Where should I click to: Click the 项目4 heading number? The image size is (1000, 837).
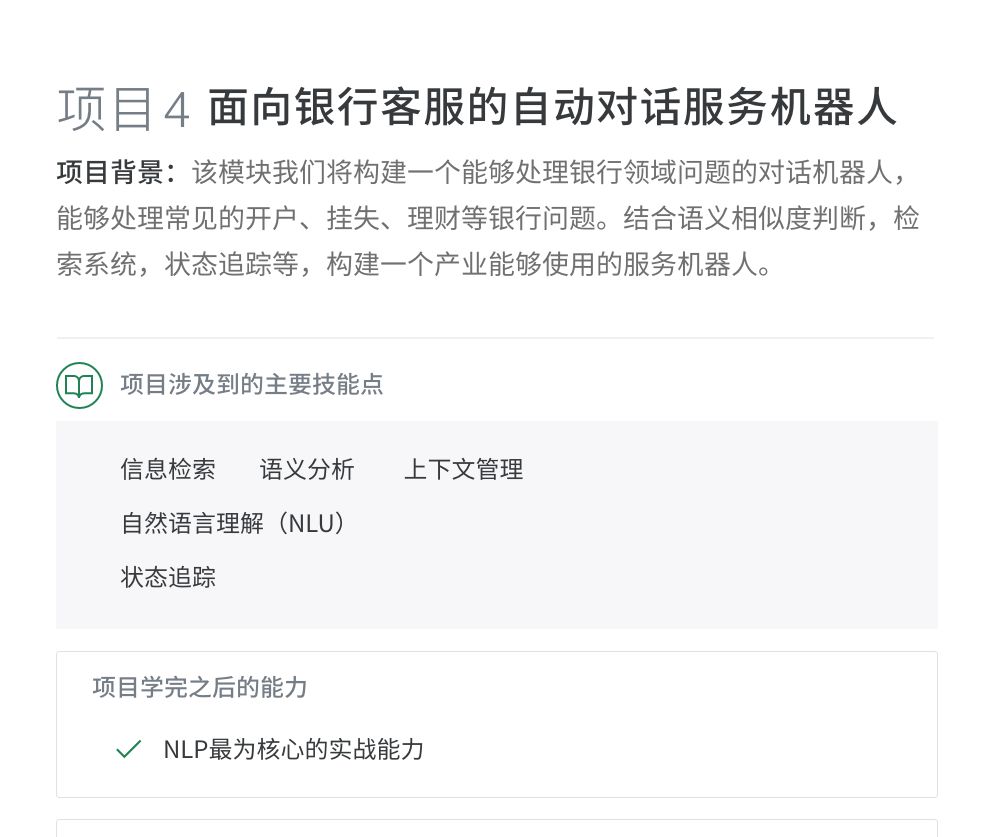pyautogui.click(x=123, y=110)
